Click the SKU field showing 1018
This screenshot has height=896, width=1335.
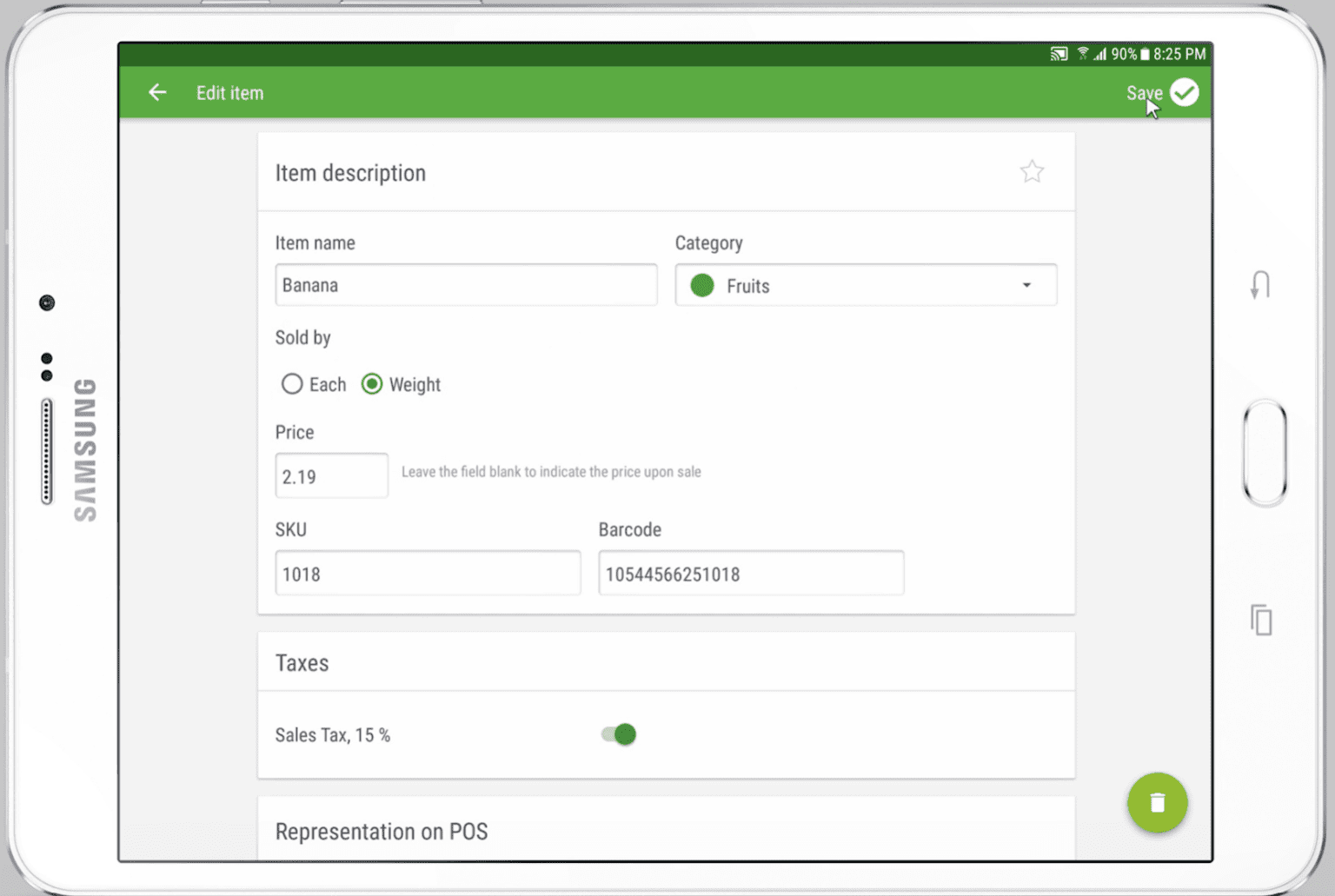click(x=428, y=573)
